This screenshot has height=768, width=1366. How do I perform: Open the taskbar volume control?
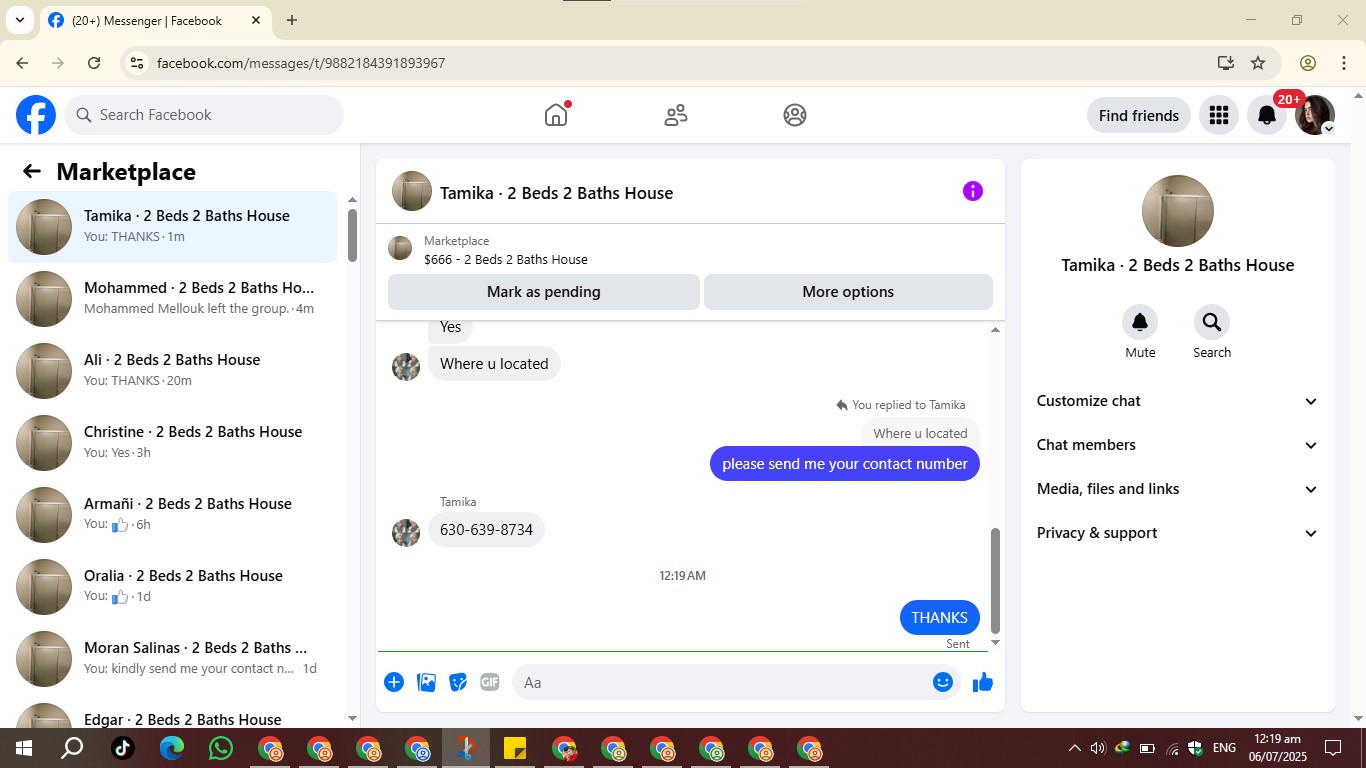point(1098,748)
